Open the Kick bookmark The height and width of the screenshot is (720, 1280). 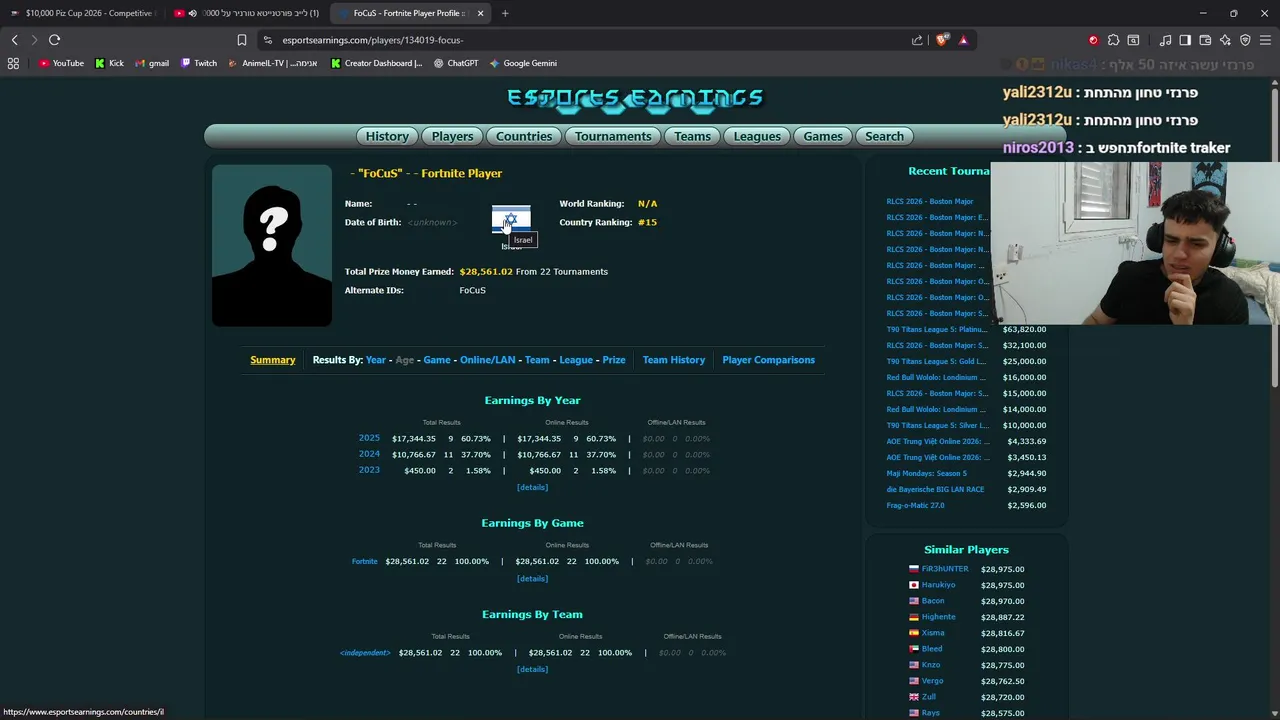pos(109,63)
